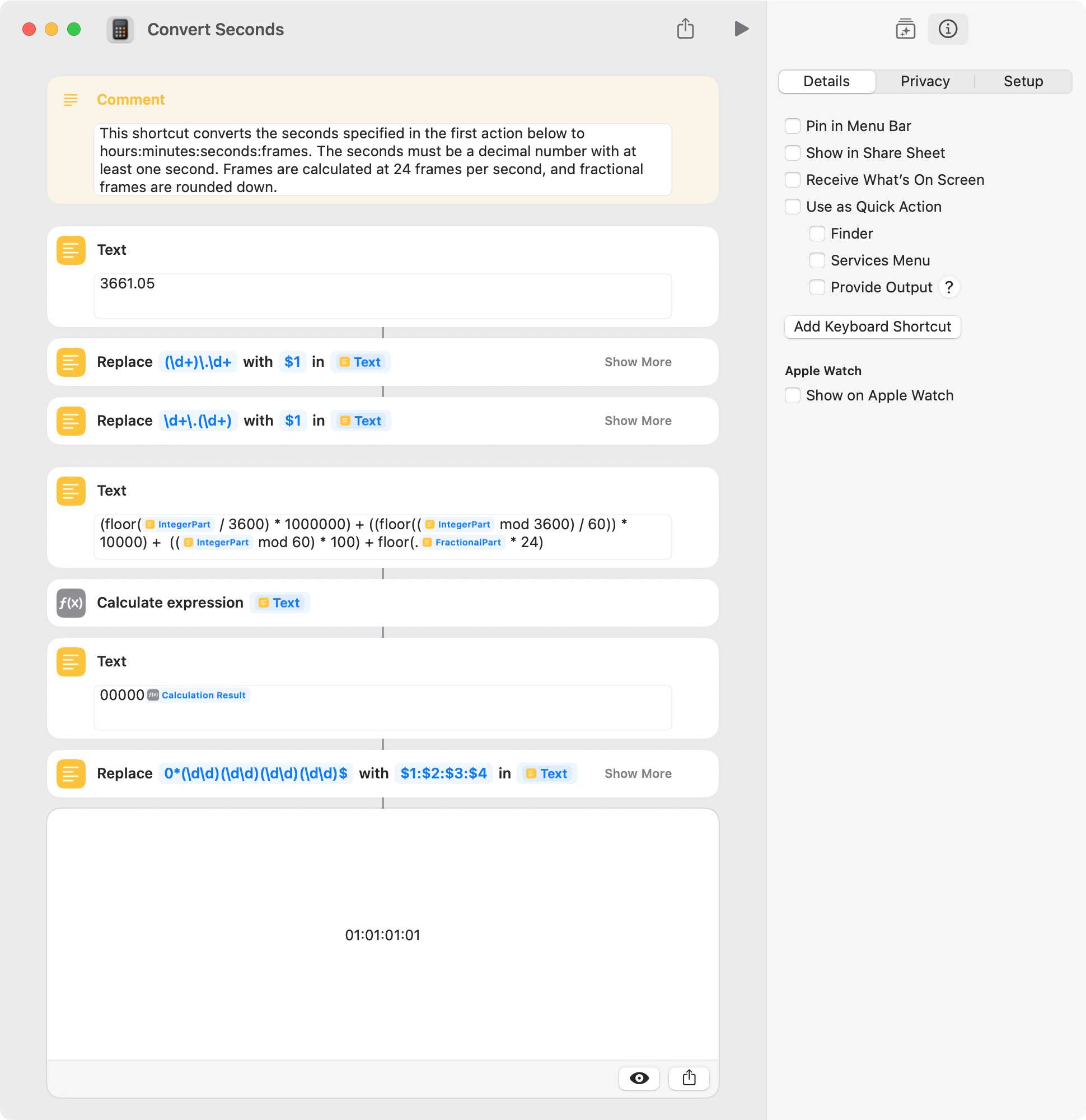1086x1120 pixels.
Task: Switch to the Setup tab
Action: click(1023, 82)
